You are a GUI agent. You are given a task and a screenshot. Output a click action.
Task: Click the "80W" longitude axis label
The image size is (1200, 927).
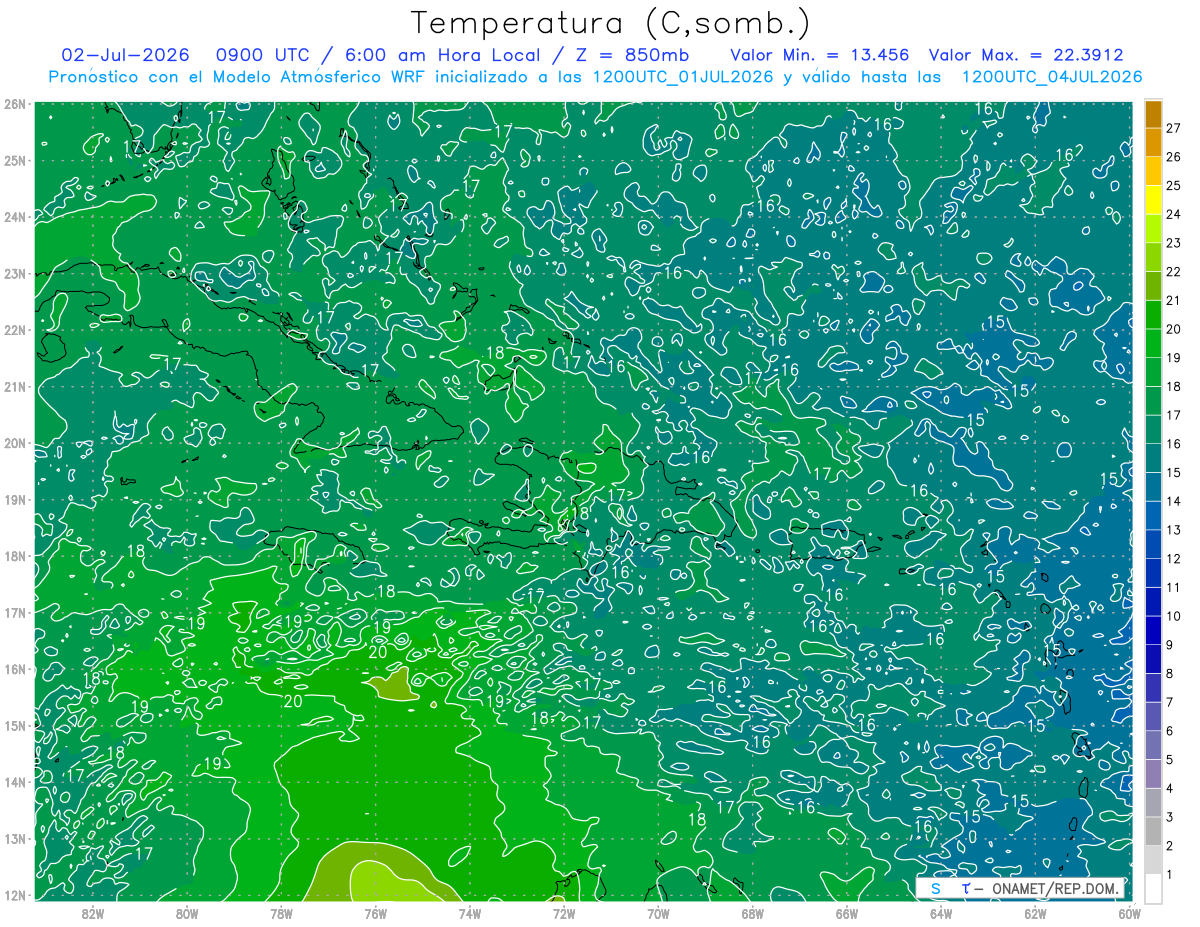(186, 913)
